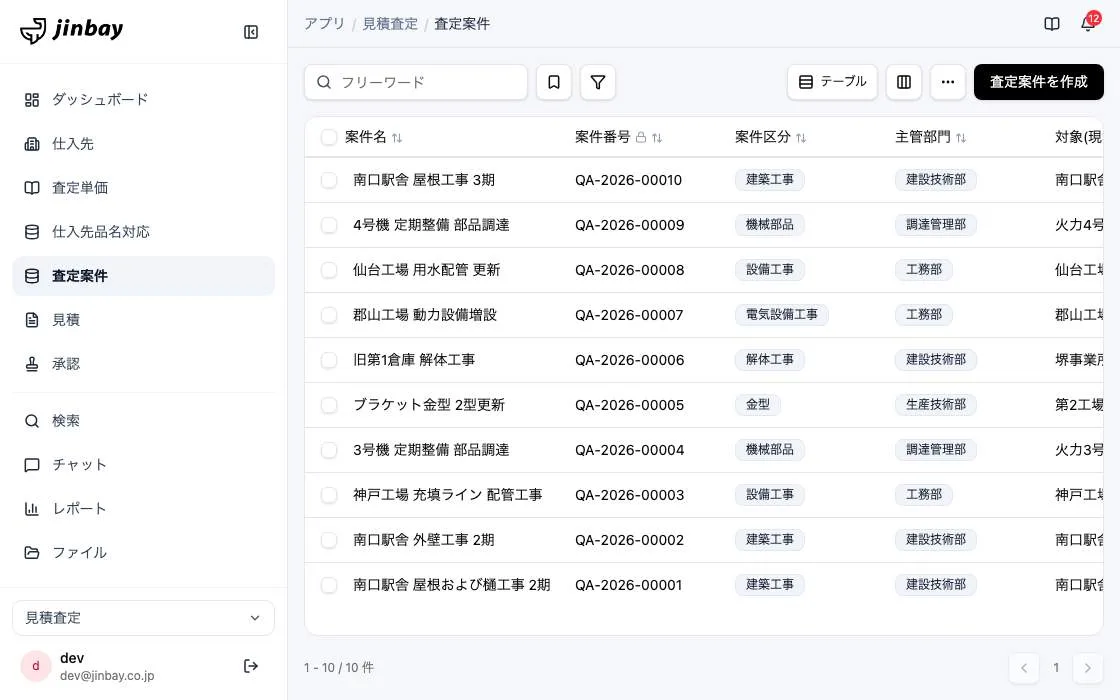Collapse the sidebar with the panel icon

click(x=251, y=32)
